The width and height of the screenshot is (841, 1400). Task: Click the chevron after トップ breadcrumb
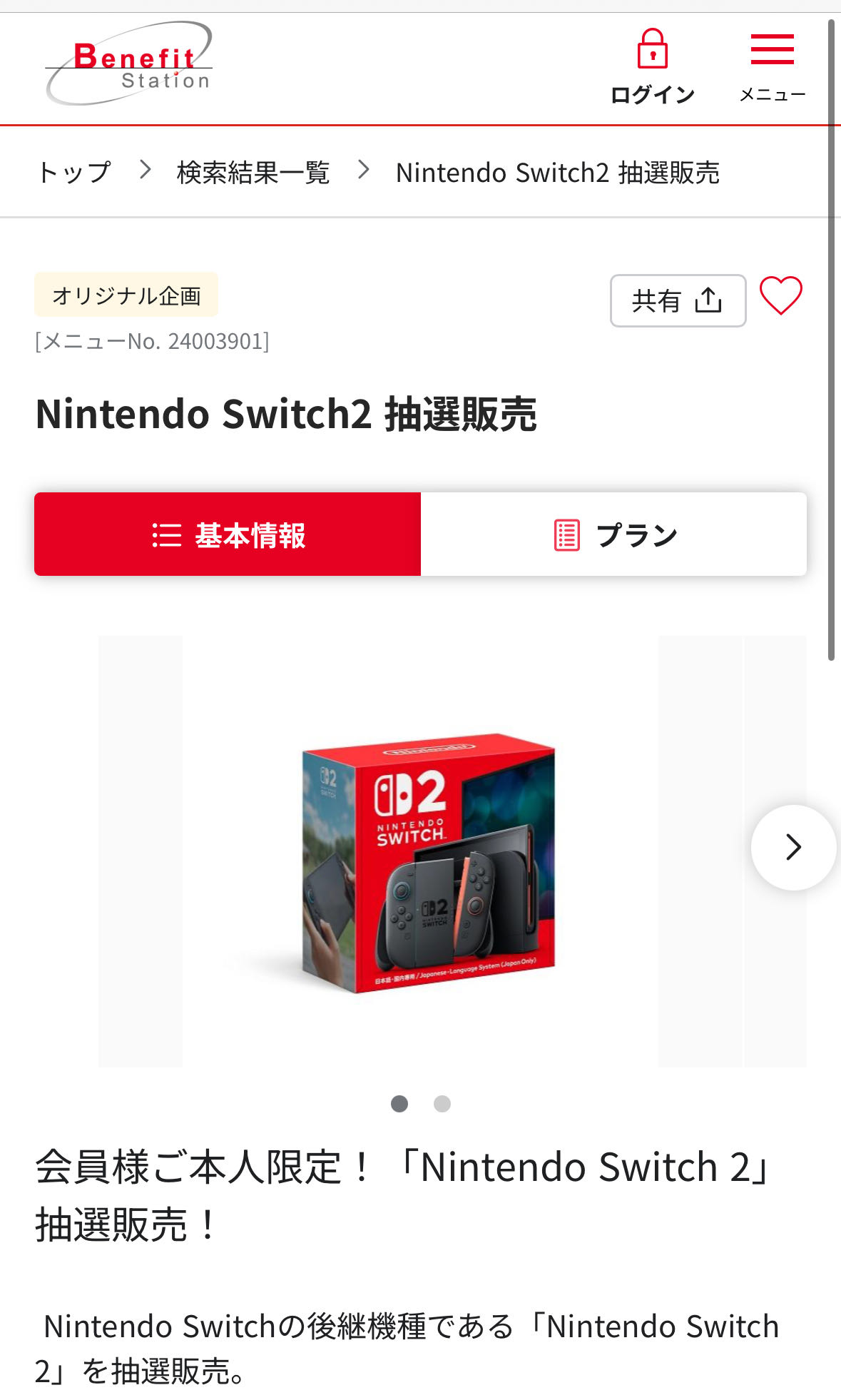[x=146, y=170]
